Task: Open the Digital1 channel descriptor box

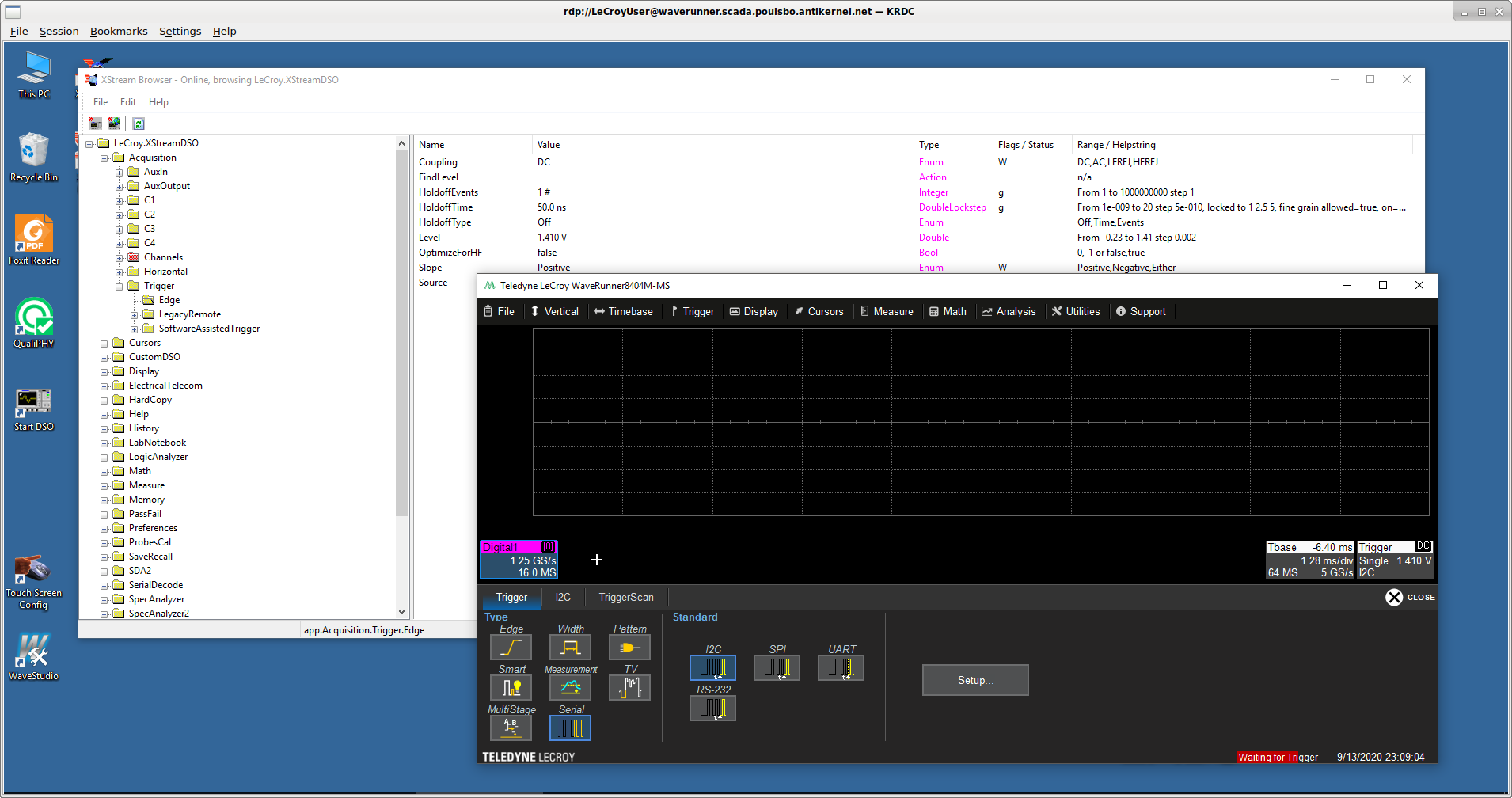Action: (x=519, y=560)
